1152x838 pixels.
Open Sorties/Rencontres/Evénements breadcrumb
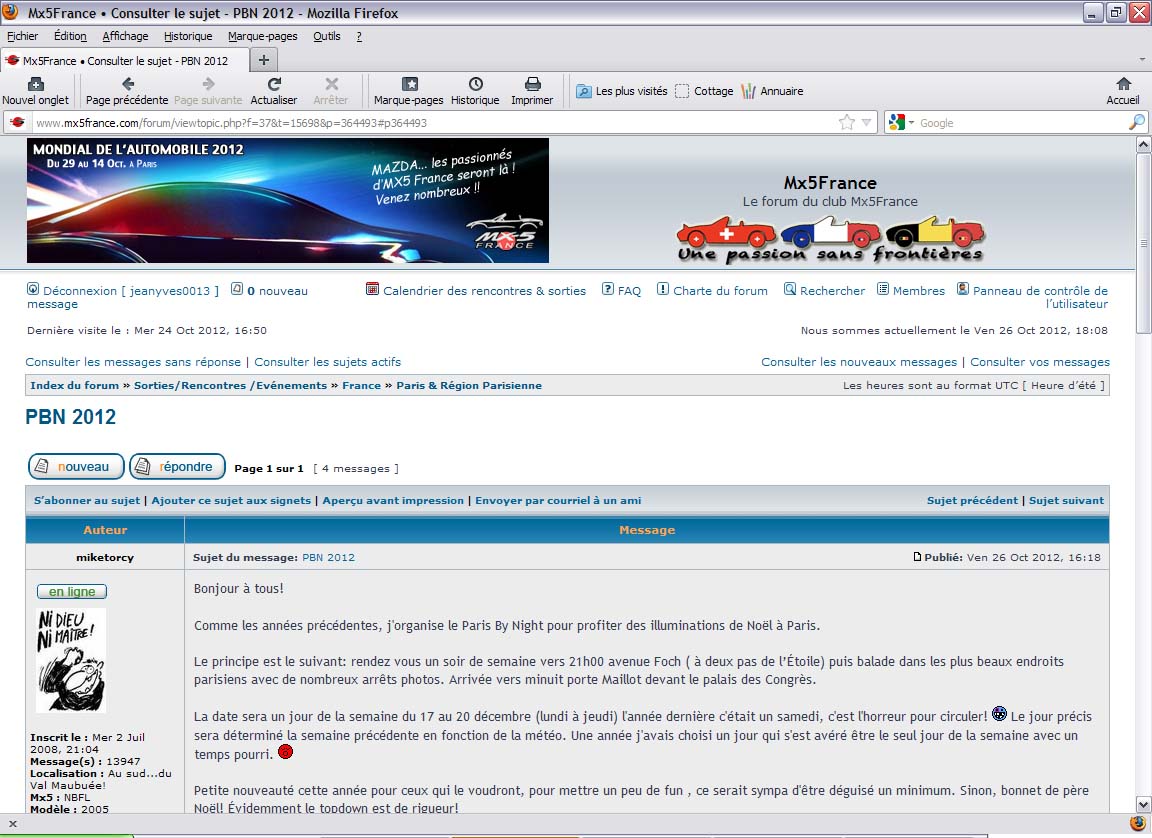point(230,386)
